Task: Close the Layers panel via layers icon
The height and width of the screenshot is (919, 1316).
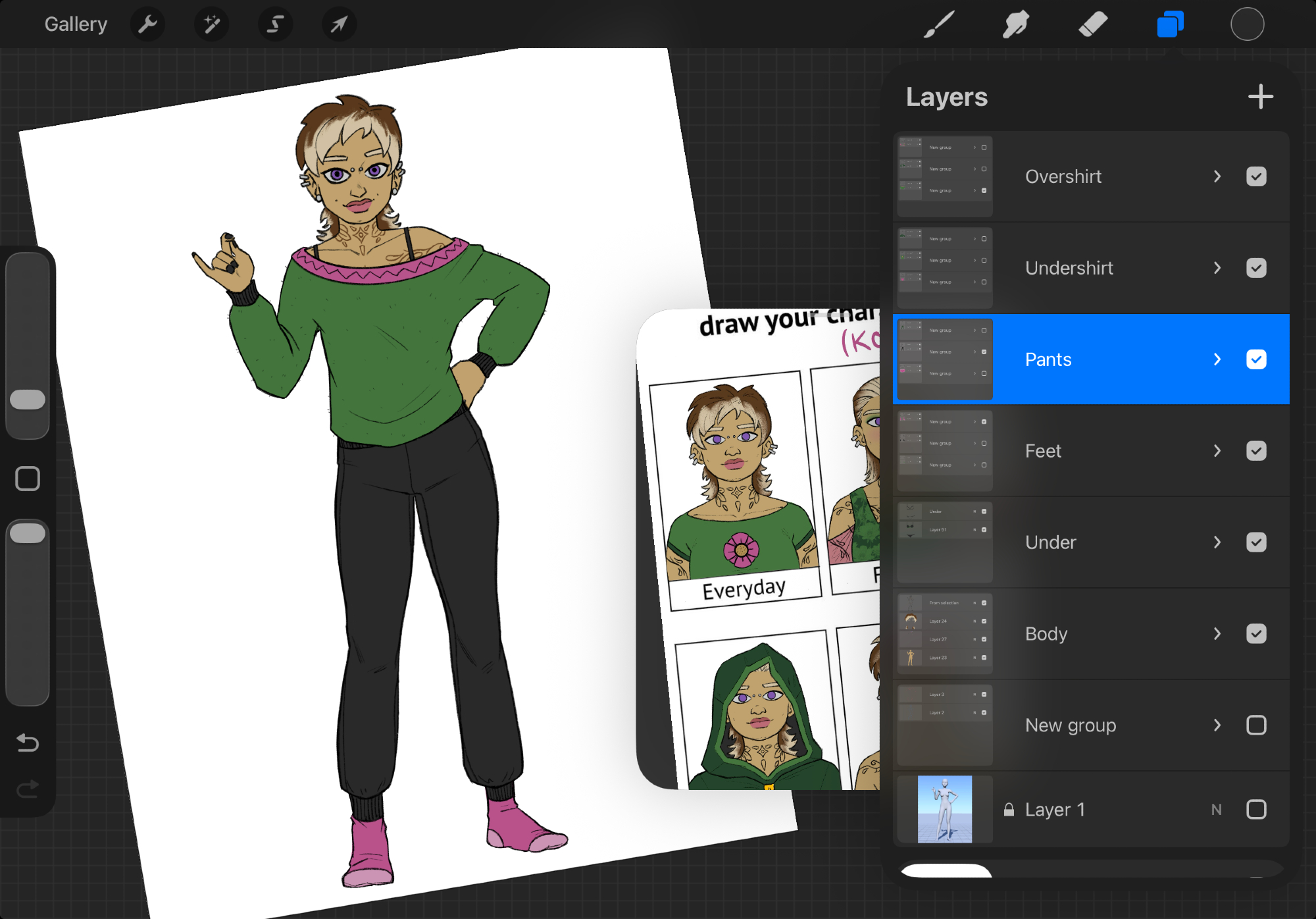Action: point(1170,24)
